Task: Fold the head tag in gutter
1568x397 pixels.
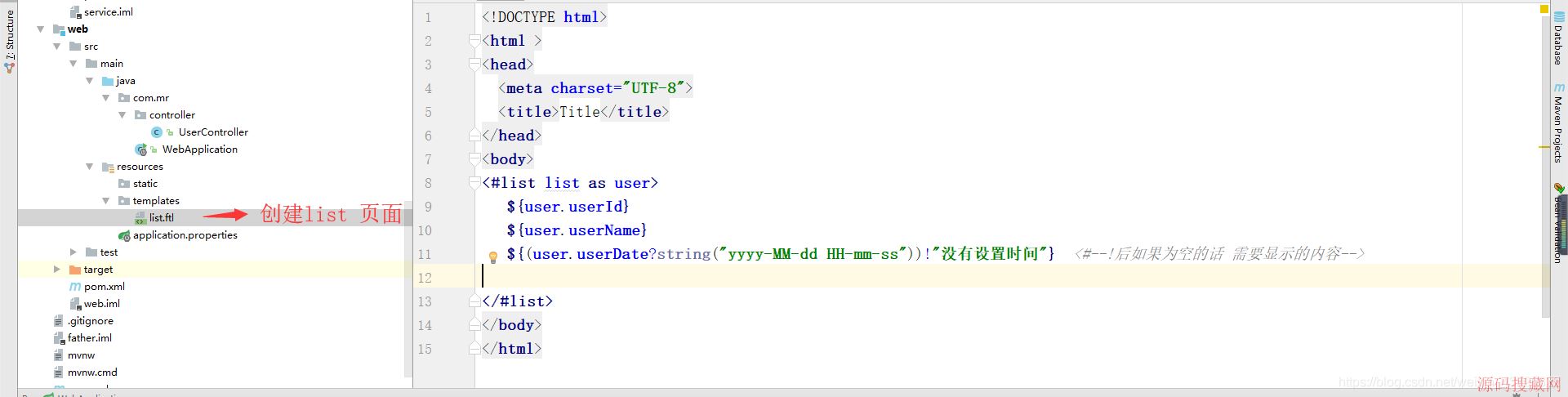Action: pyautogui.click(x=474, y=65)
